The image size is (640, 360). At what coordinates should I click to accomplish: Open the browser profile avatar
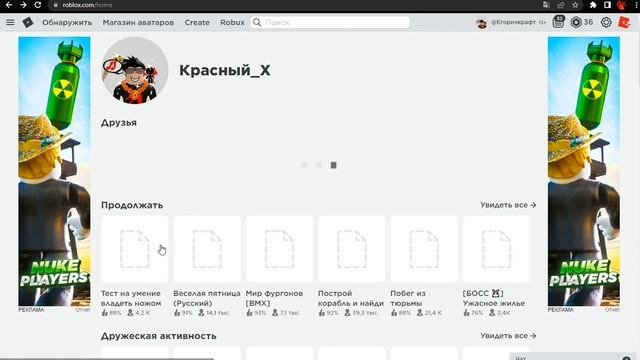point(622,5)
